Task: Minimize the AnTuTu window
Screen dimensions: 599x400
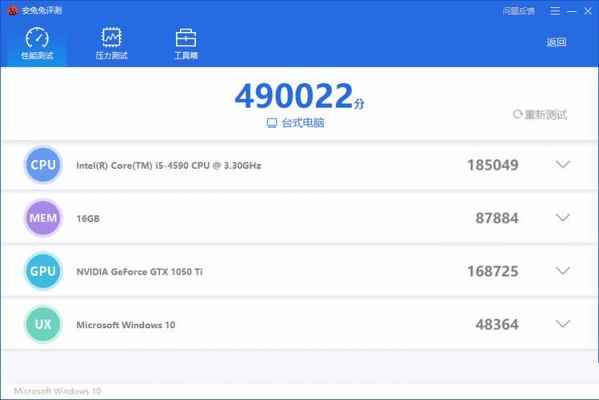Action: (571, 11)
